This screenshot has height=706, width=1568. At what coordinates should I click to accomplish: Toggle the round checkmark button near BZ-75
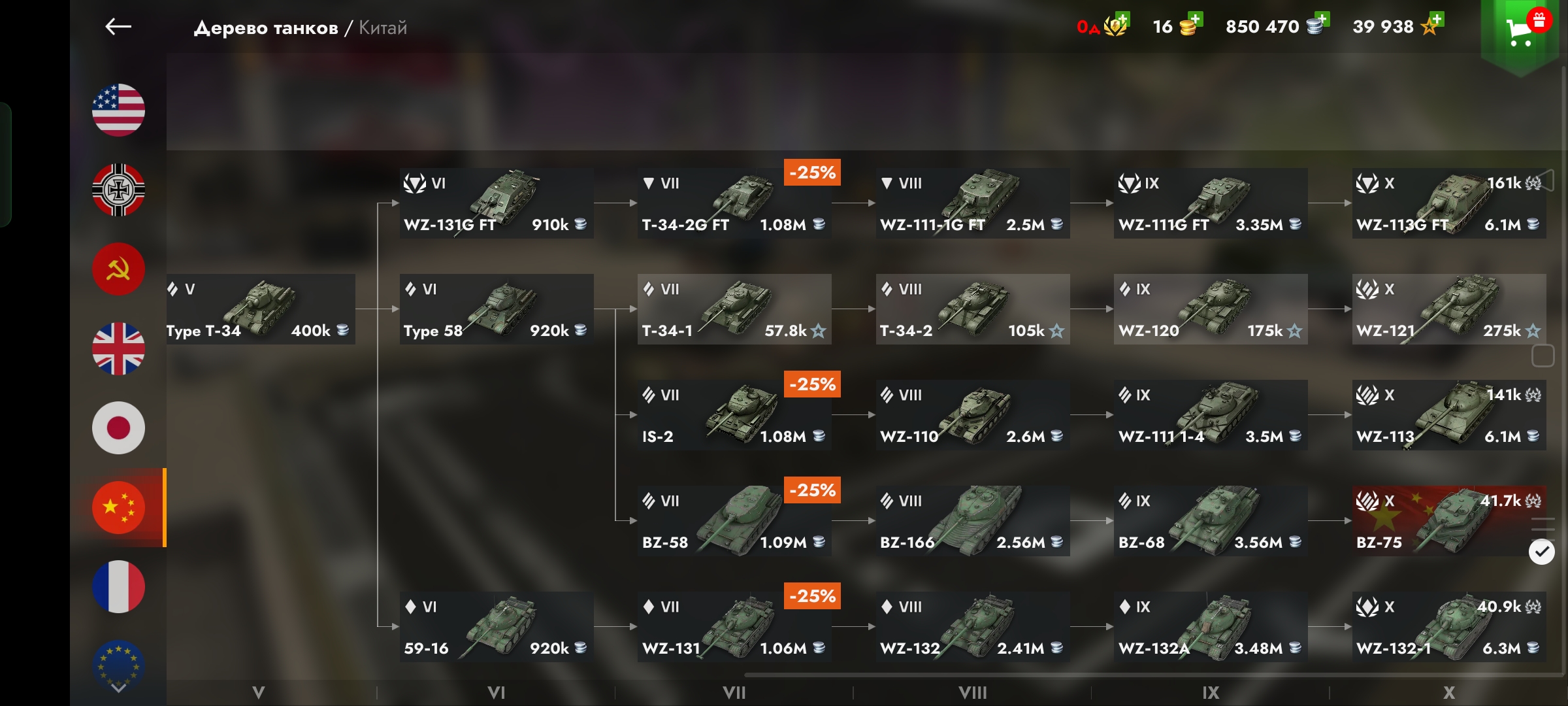[x=1542, y=552]
